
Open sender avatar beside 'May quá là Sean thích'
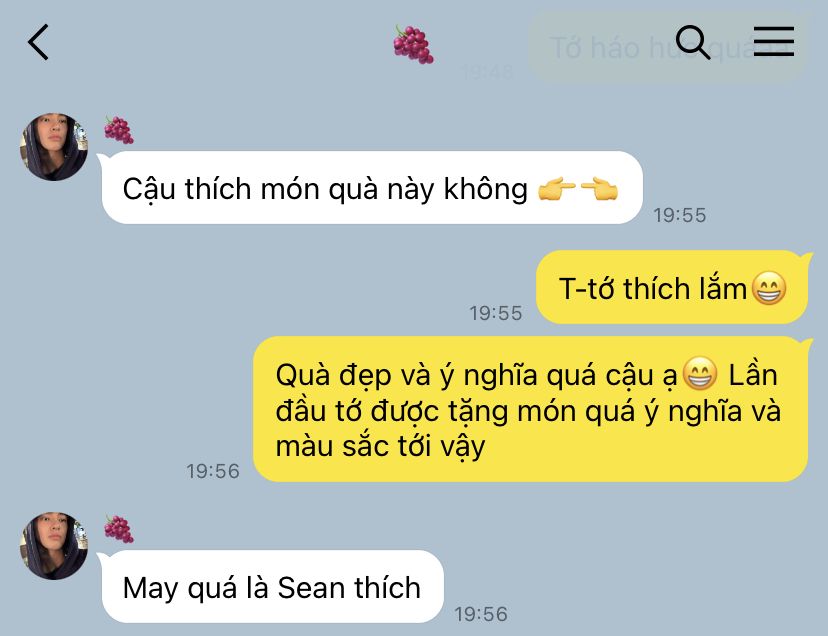pyautogui.click(x=54, y=545)
